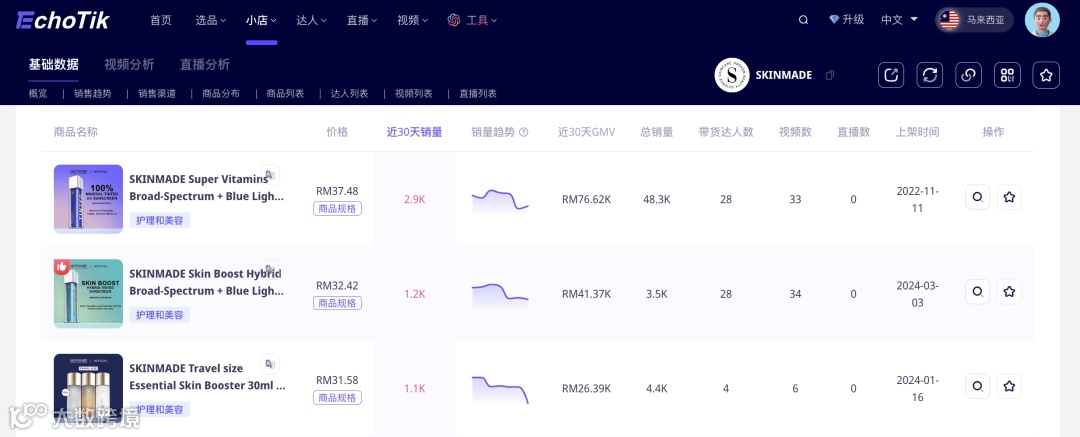
Task: Expand the 视频 menu
Action: pyautogui.click(x=412, y=20)
